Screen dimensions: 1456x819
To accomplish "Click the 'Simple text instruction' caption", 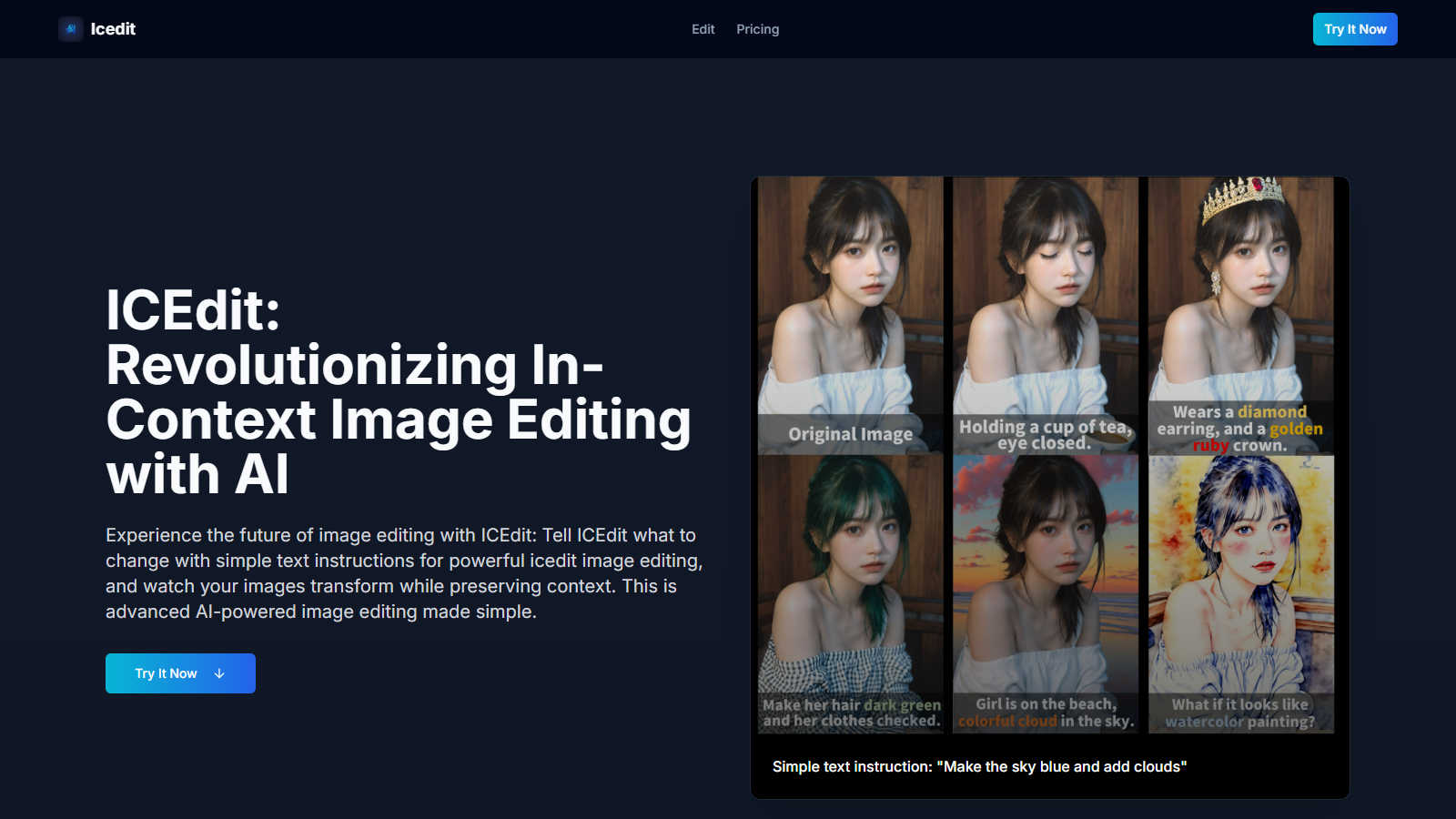I will 979,766.
